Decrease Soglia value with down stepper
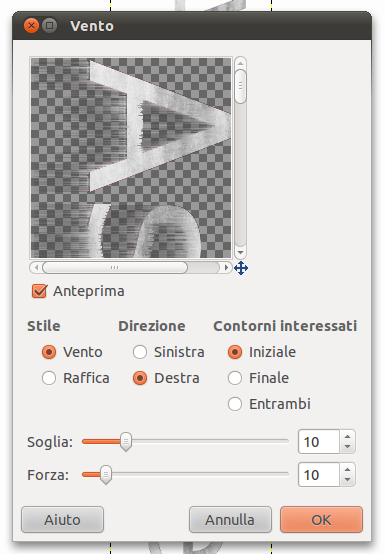385x554 pixels. pos(348,447)
